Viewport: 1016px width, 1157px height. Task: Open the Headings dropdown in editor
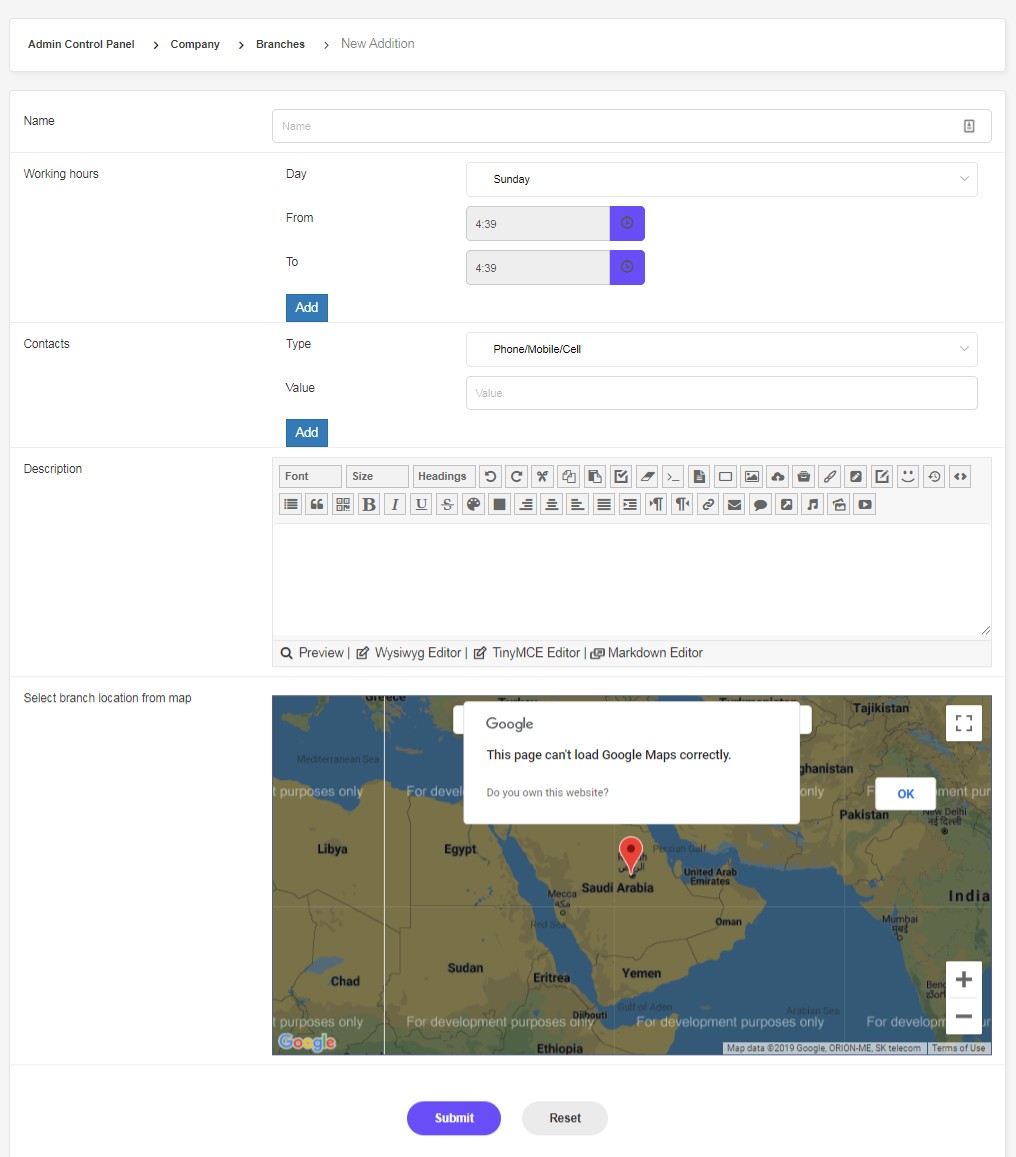coord(444,477)
